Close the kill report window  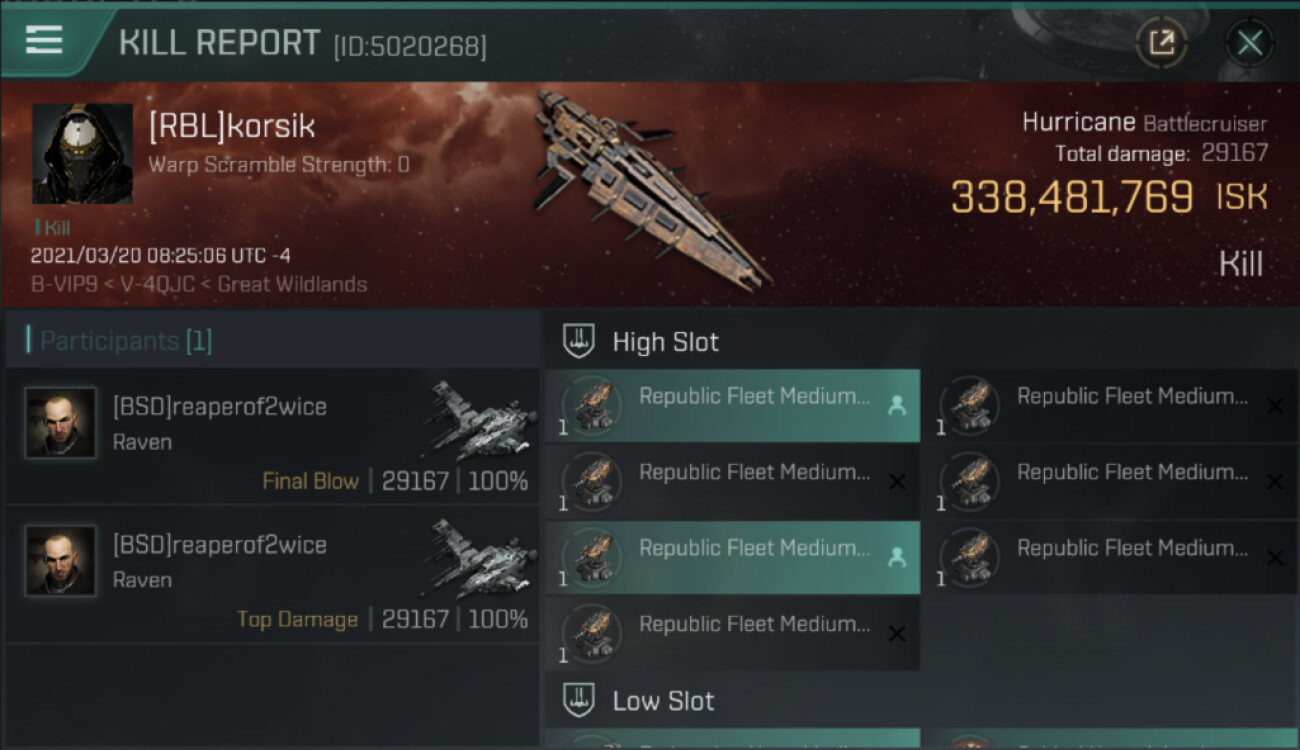pos(1249,43)
